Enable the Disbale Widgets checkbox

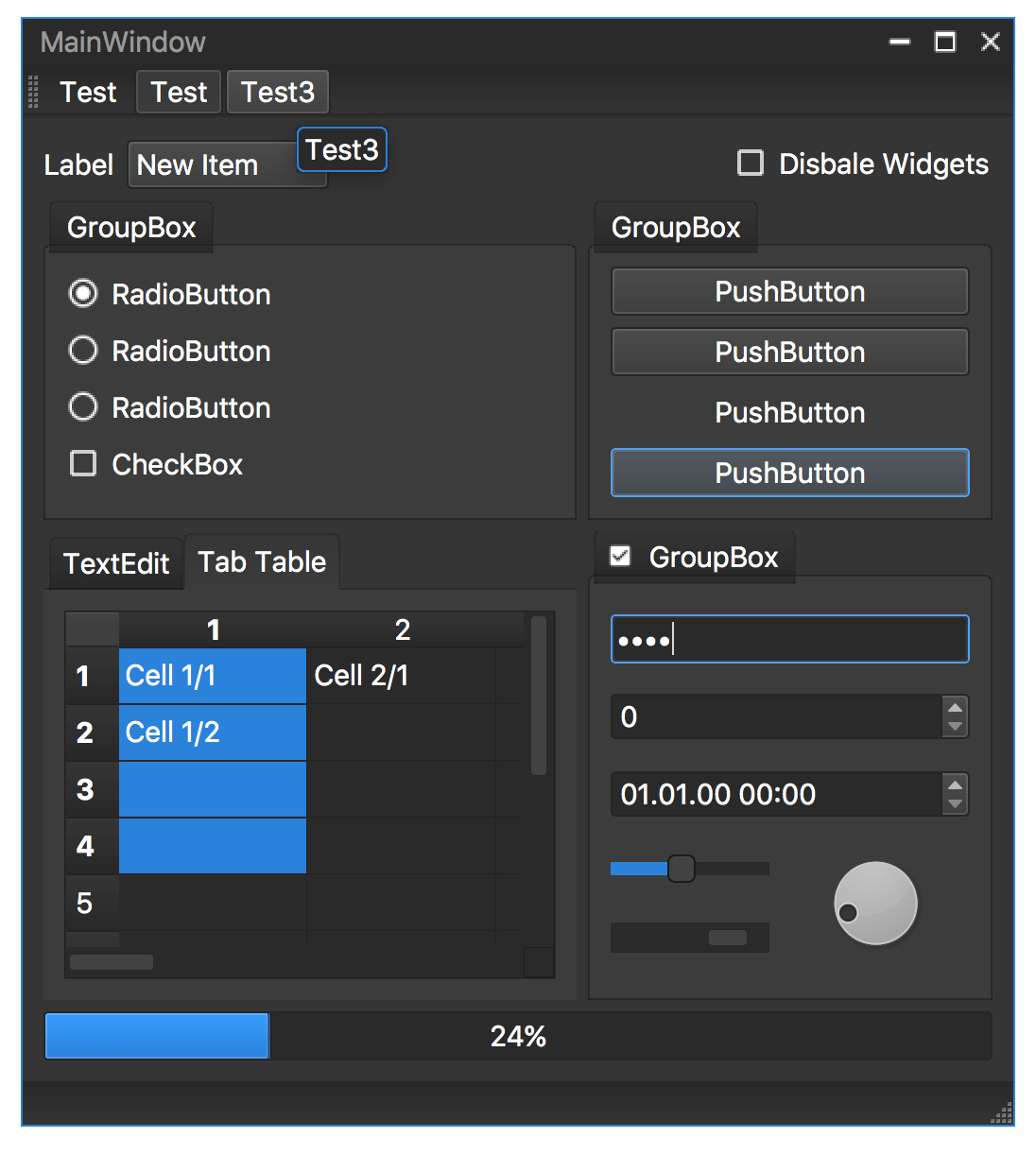pos(751,164)
